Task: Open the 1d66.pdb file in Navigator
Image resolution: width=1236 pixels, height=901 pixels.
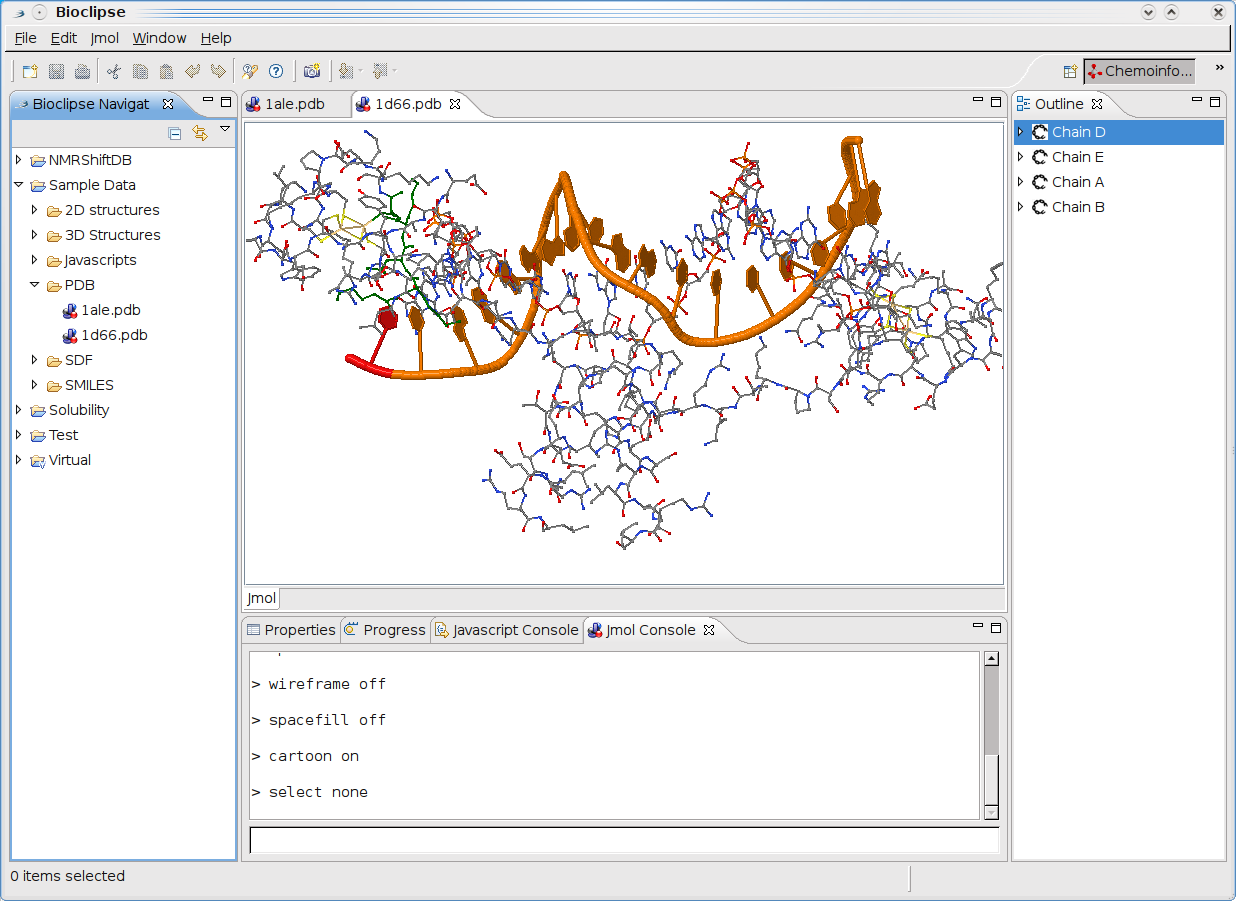Action: [114, 335]
